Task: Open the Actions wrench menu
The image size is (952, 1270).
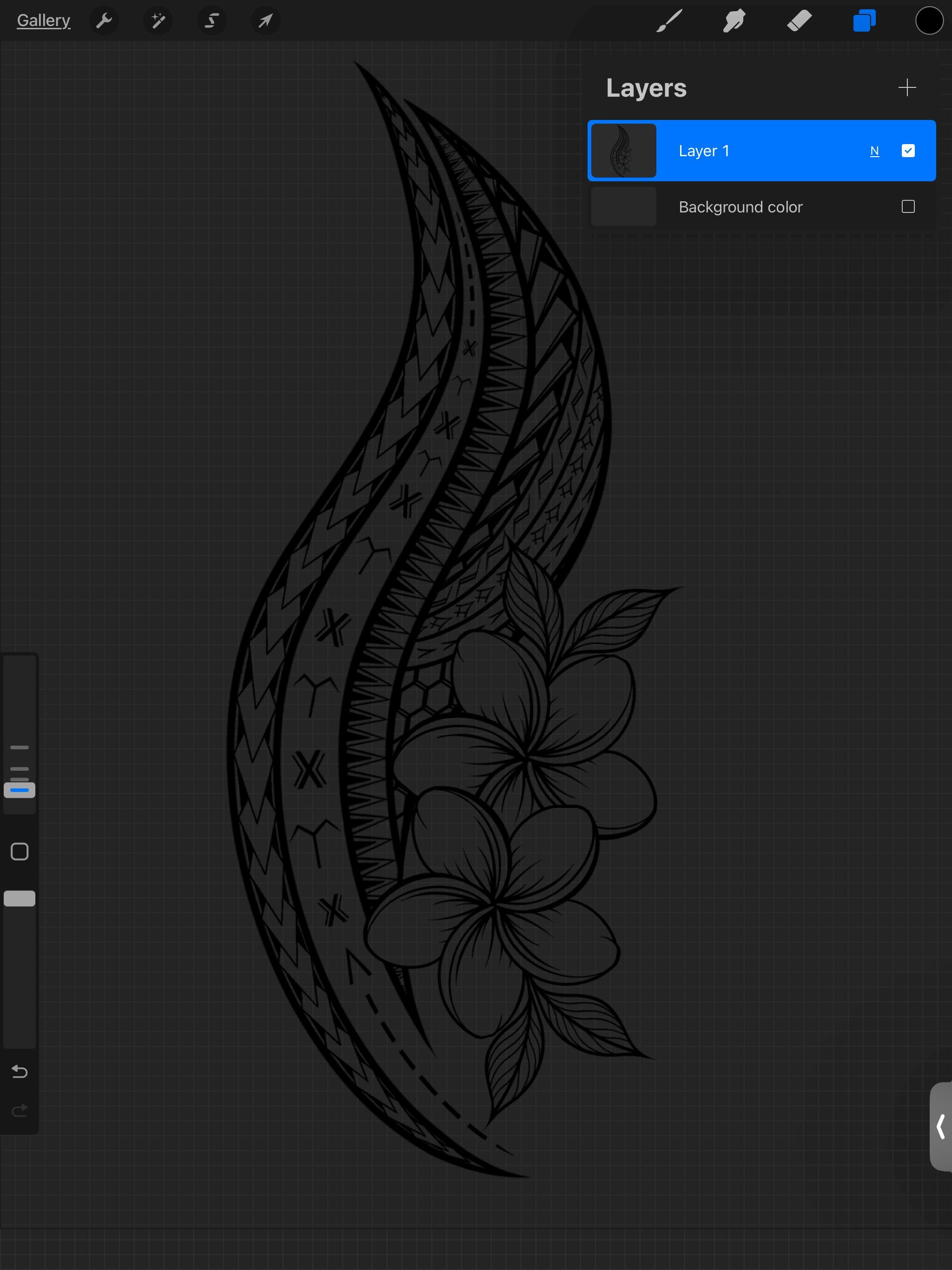Action: [x=105, y=20]
